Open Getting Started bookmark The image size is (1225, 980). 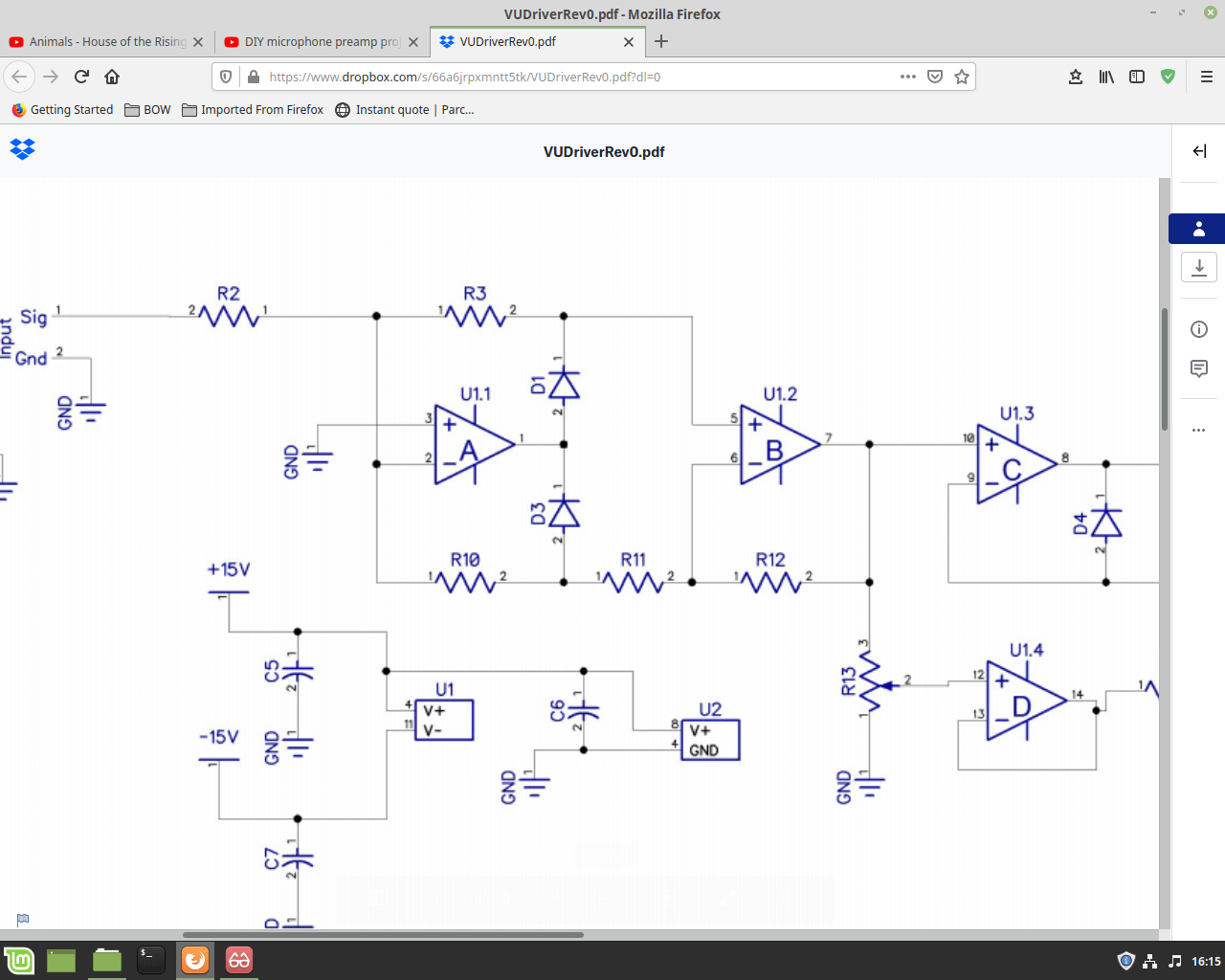point(62,110)
